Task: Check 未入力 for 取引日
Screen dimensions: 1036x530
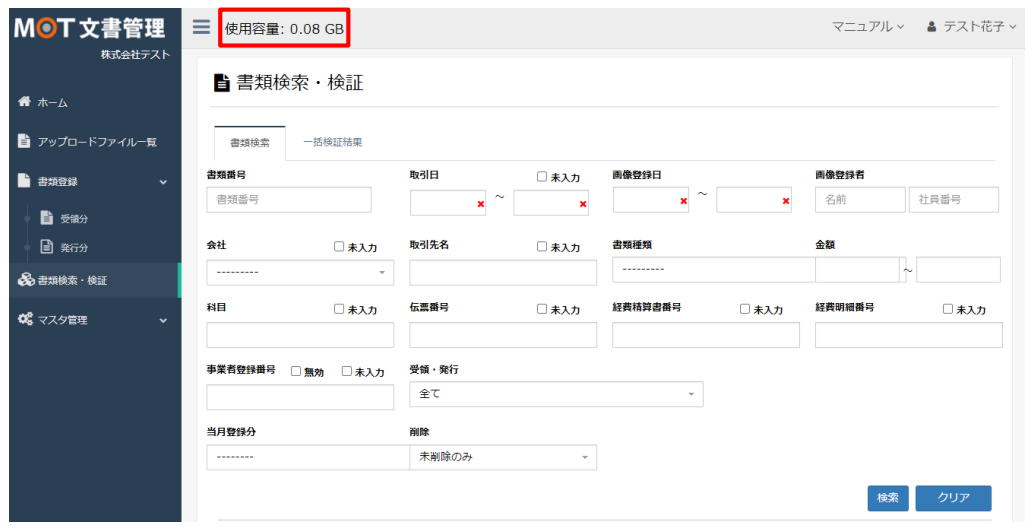Action: tap(542, 176)
